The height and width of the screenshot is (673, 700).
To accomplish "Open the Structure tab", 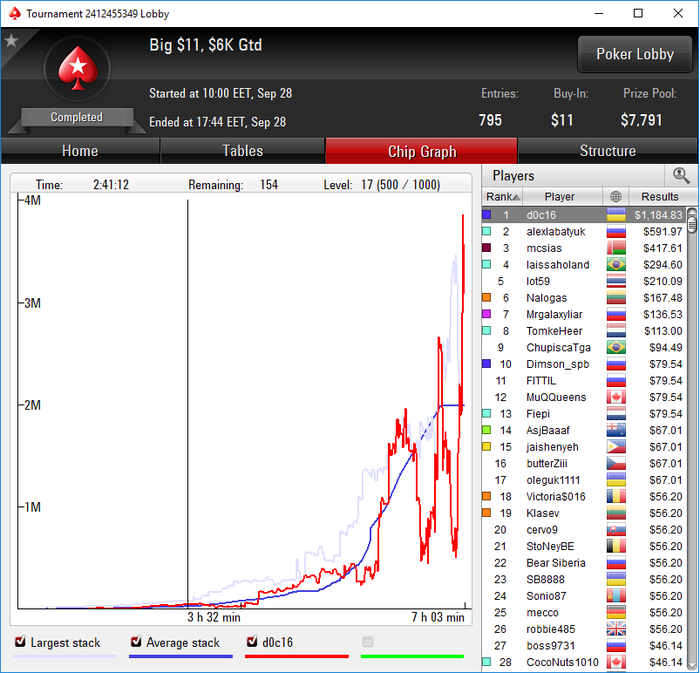I will pyautogui.click(x=608, y=151).
